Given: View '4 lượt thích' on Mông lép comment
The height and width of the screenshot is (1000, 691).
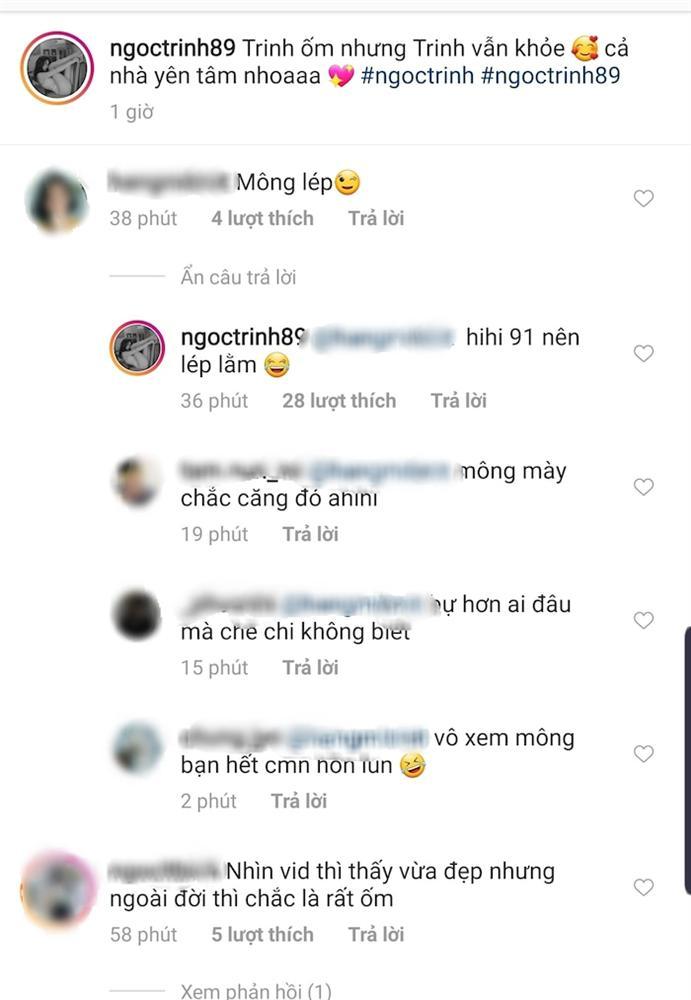Looking at the screenshot, I should tap(262, 218).
